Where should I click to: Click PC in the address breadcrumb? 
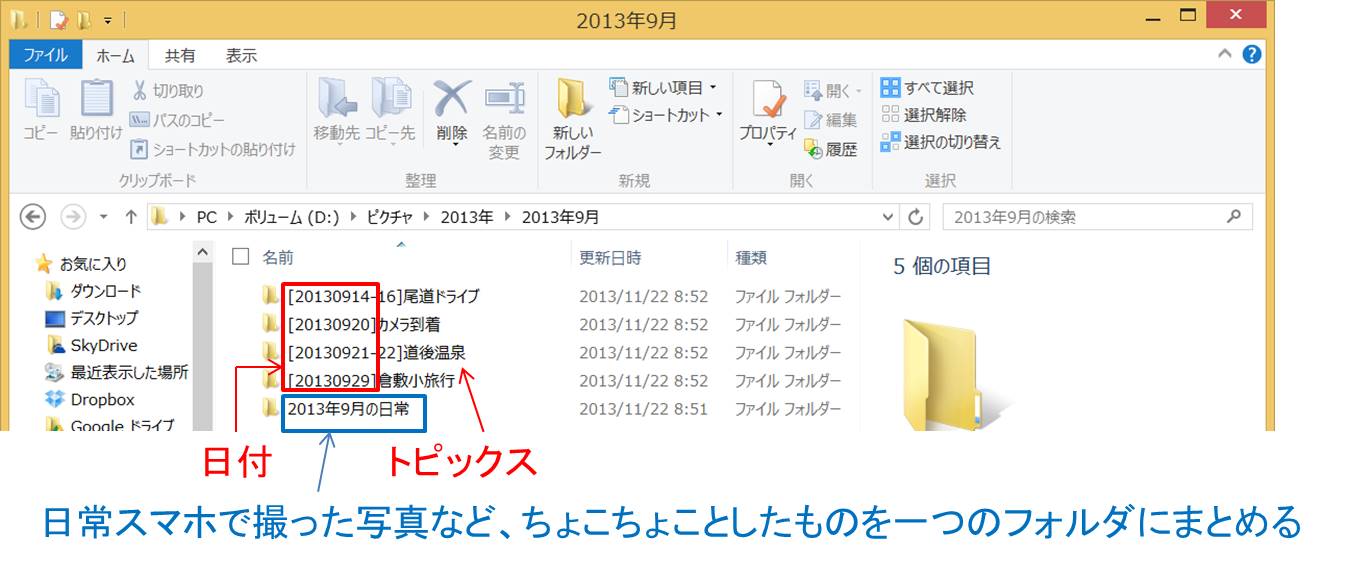click(207, 217)
